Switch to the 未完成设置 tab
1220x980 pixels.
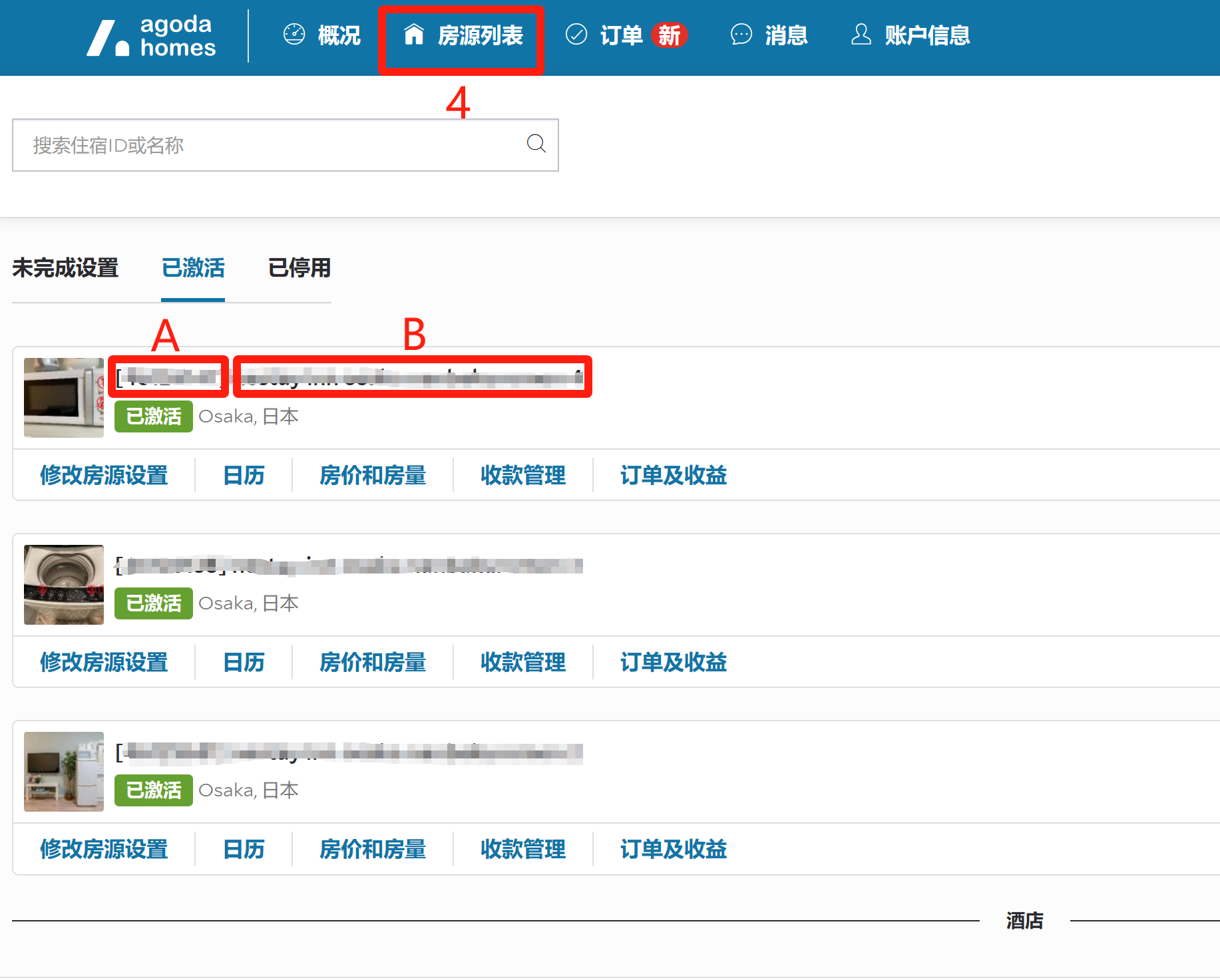click(x=65, y=267)
